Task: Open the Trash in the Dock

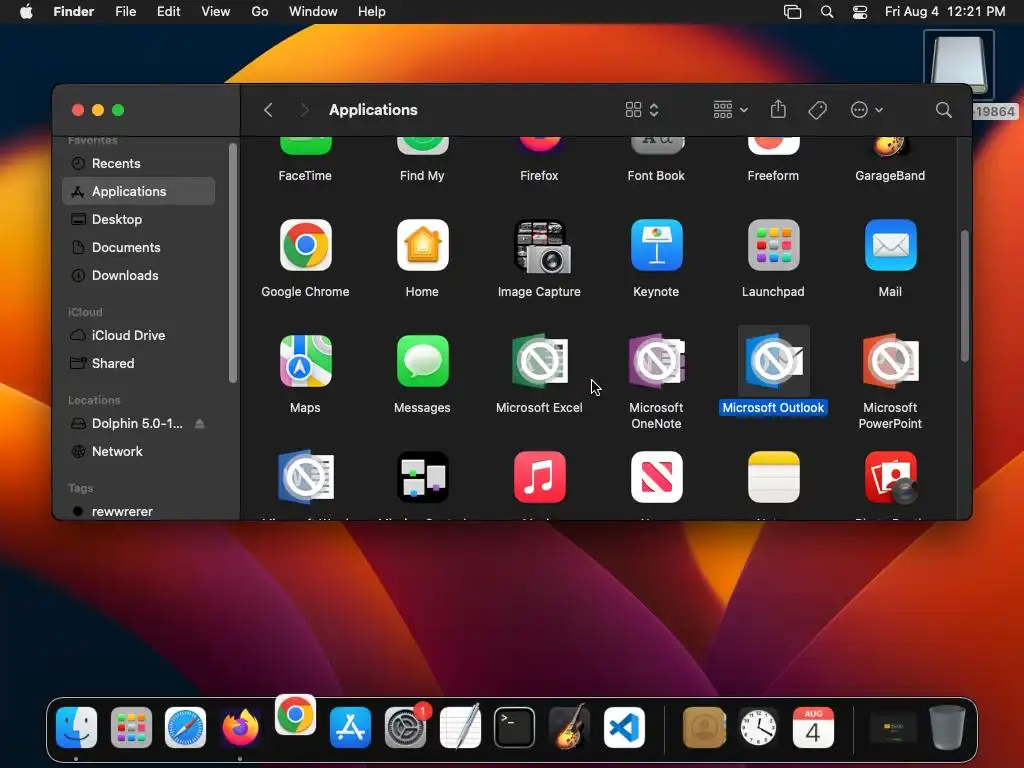Action: click(x=948, y=727)
